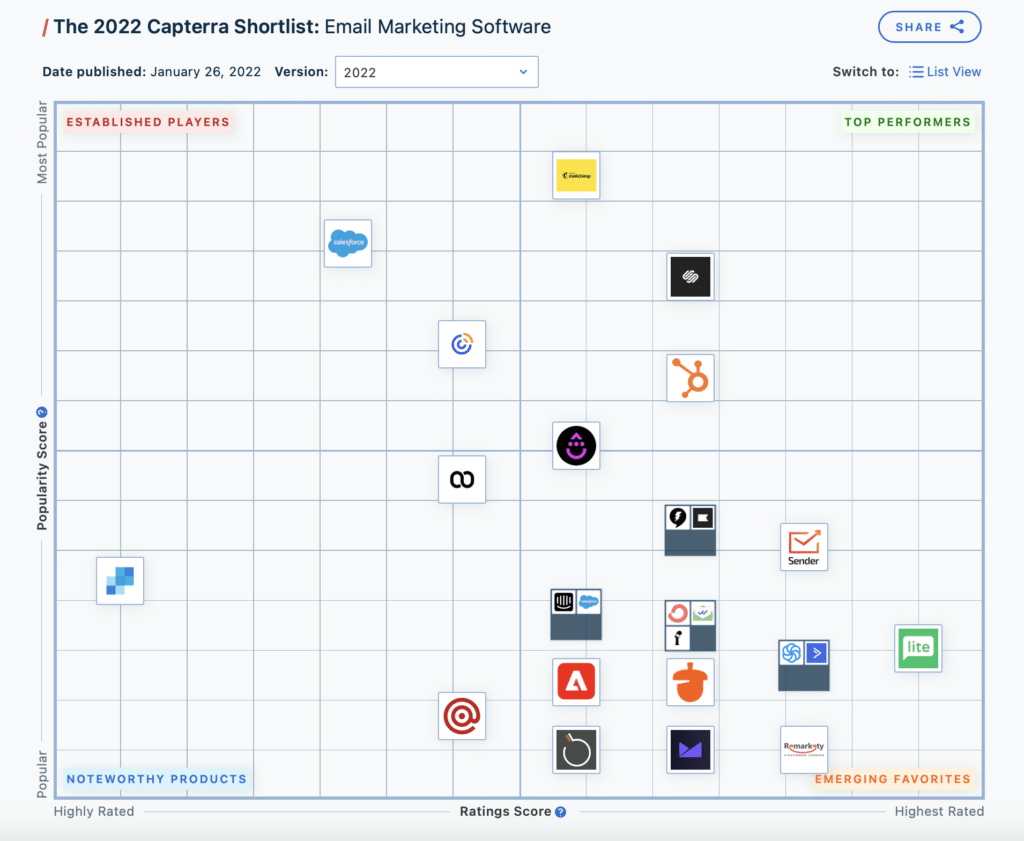Switch to List View
The height and width of the screenshot is (841, 1024).
[945, 72]
